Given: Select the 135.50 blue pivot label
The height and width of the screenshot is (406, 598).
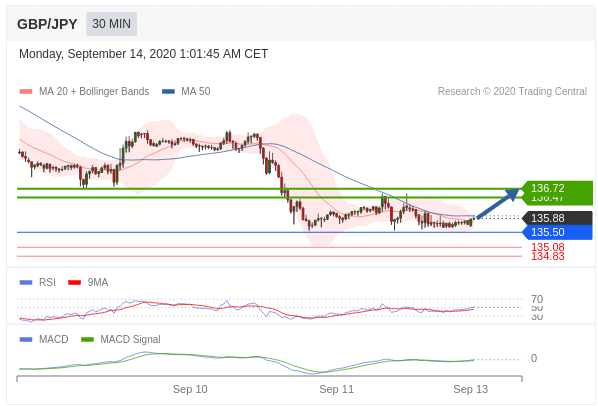Looking at the screenshot, I should [556, 232].
